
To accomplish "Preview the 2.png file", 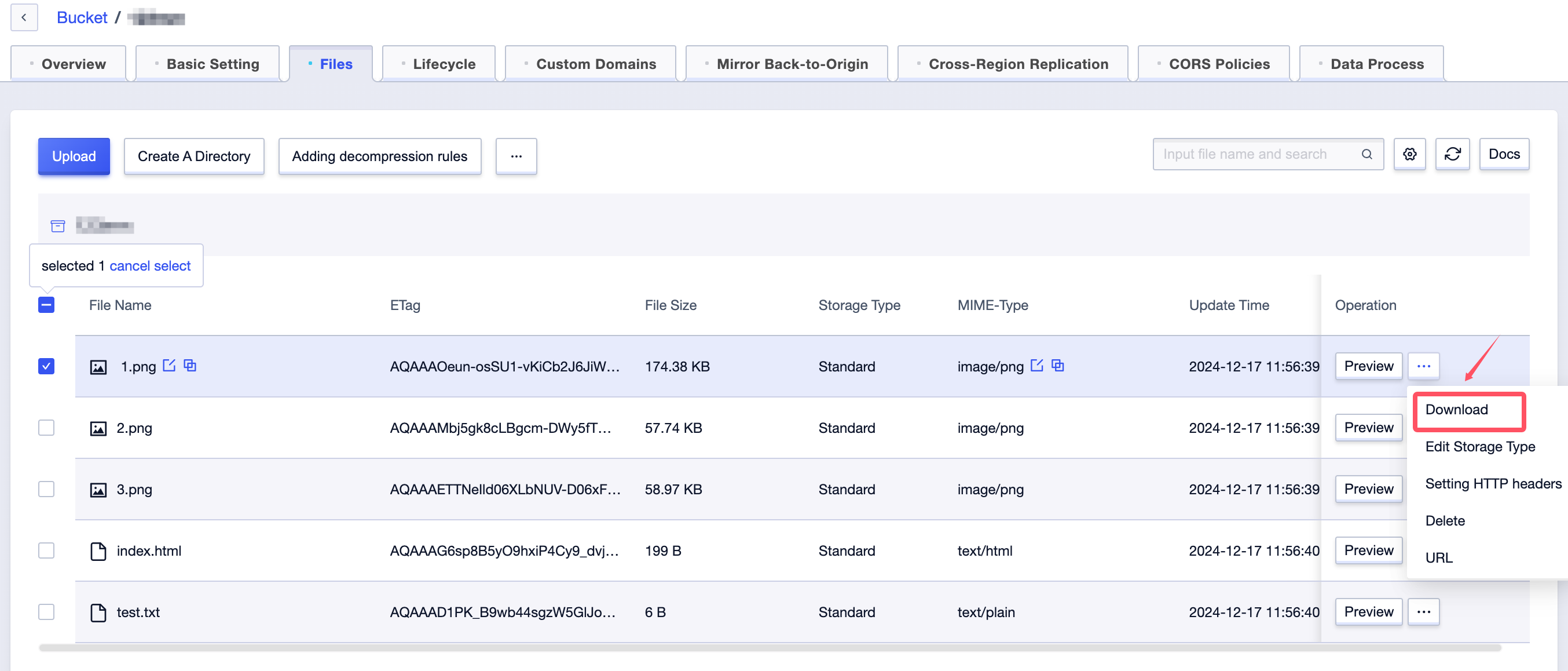I will point(1368,428).
